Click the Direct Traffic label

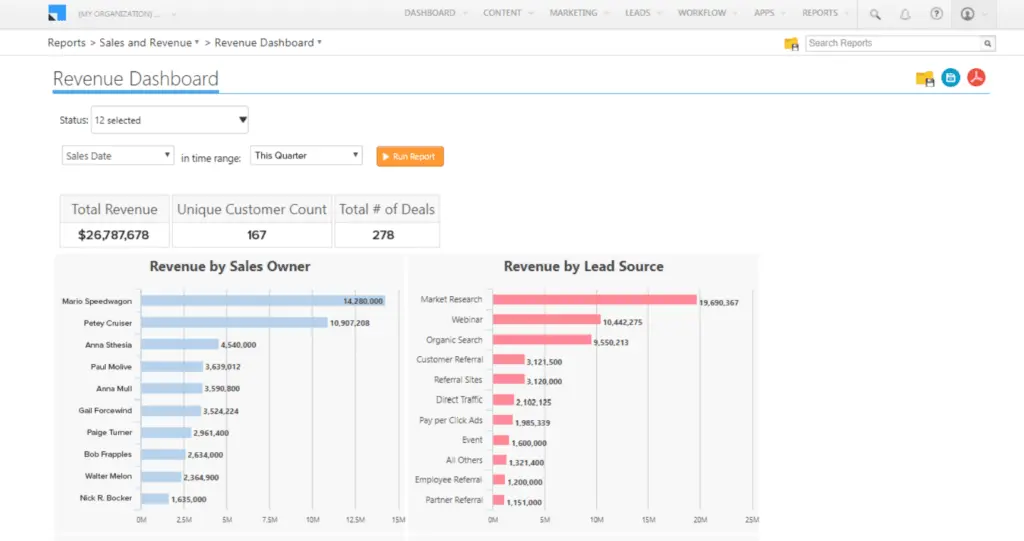(x=459, y=400)
